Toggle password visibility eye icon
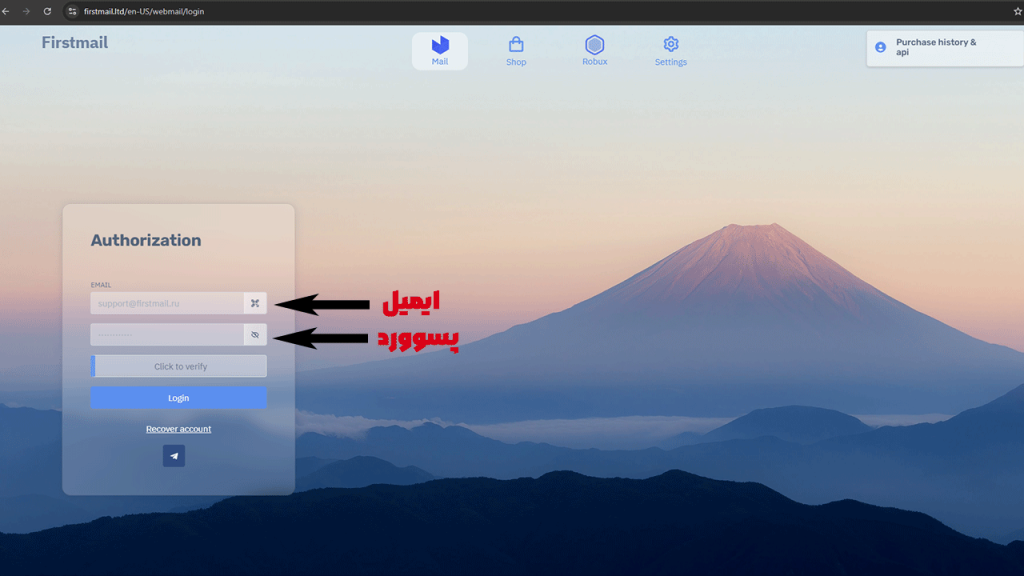The image size is (1024, 576). click(255, 335)
